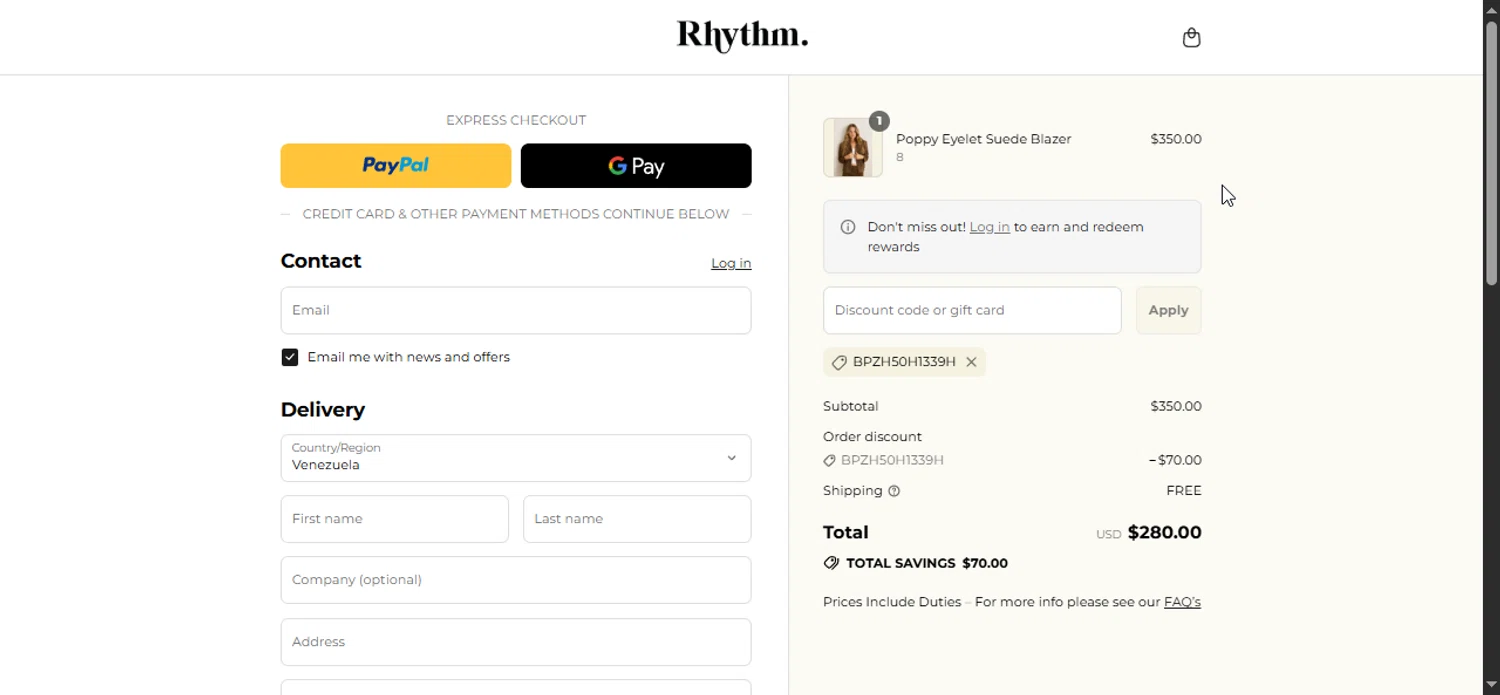Click the Last name field
Viewport: 1500px width, 695px height.
point(637,519)
